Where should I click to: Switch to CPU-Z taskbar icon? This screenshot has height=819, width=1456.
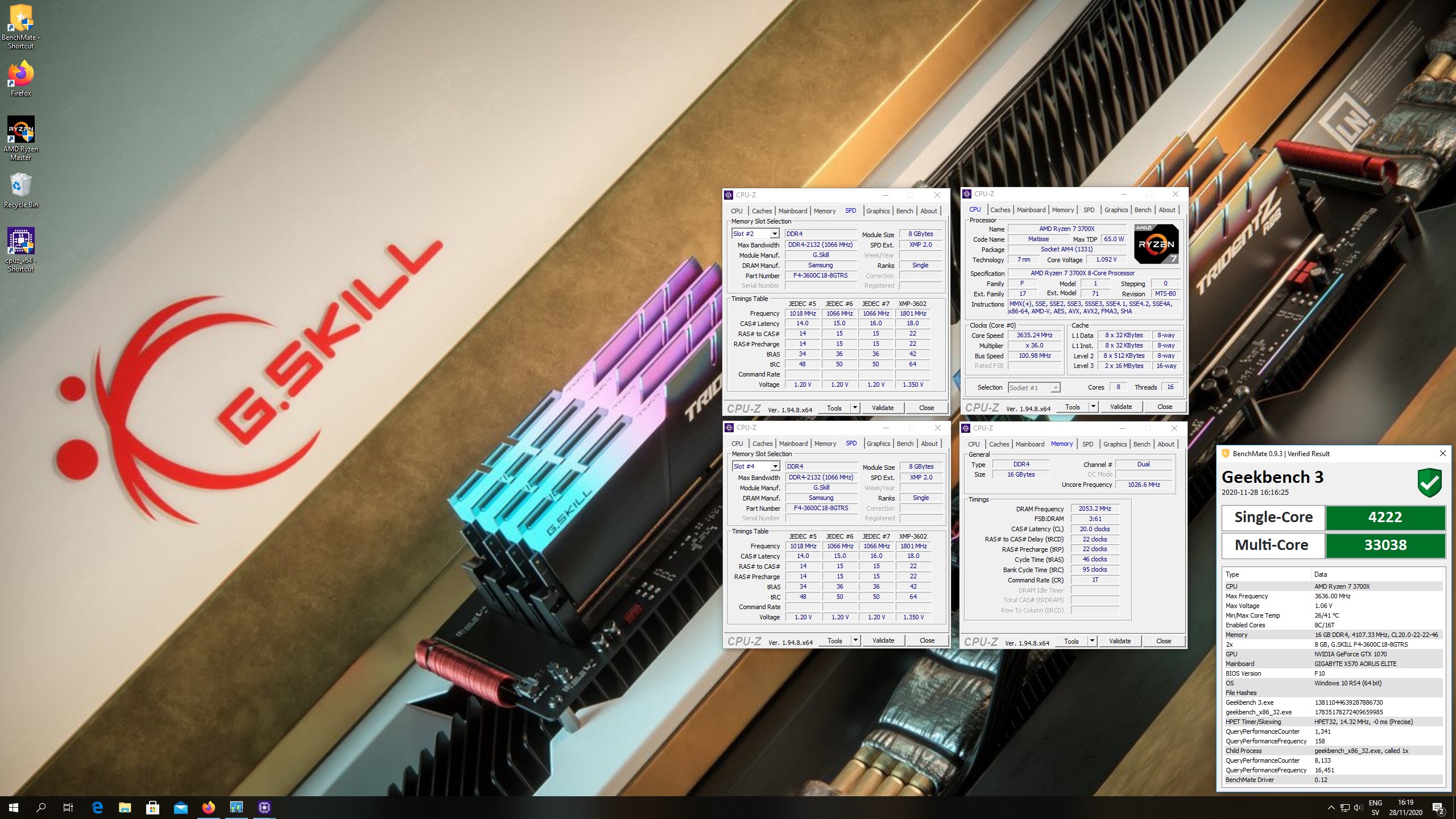coord(264,807)
